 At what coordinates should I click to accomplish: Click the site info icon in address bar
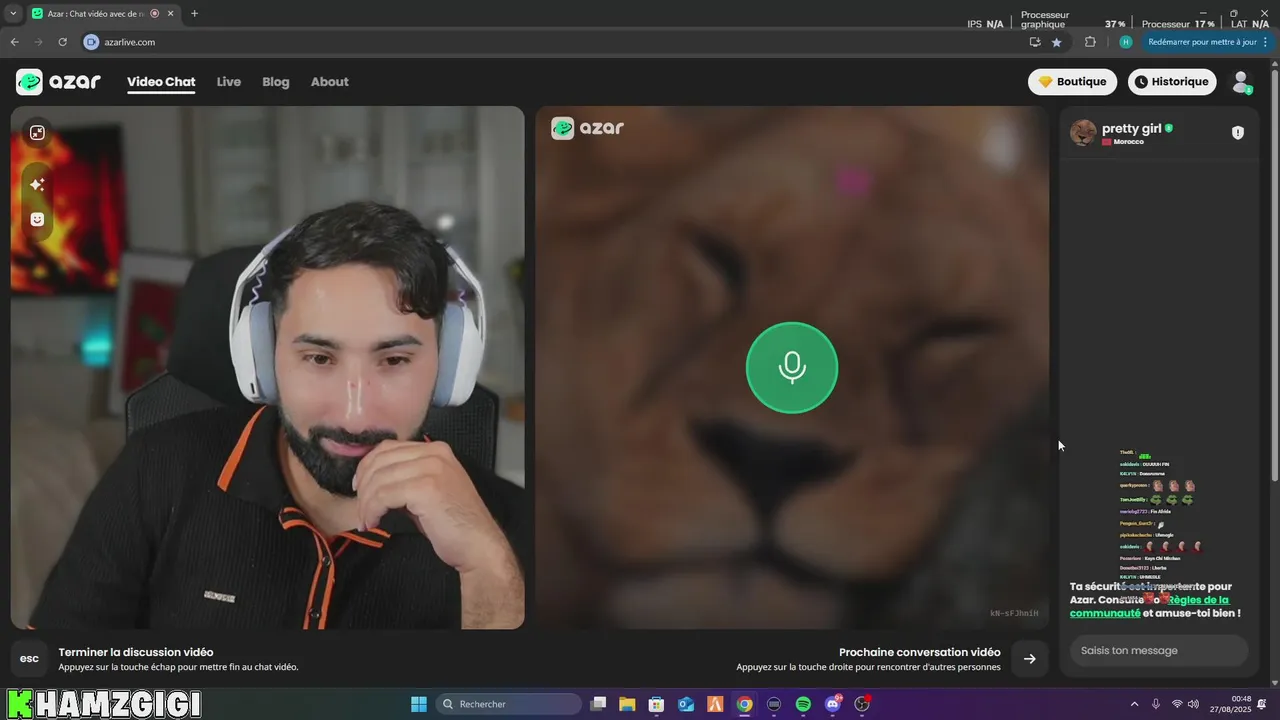click(91, 42)
